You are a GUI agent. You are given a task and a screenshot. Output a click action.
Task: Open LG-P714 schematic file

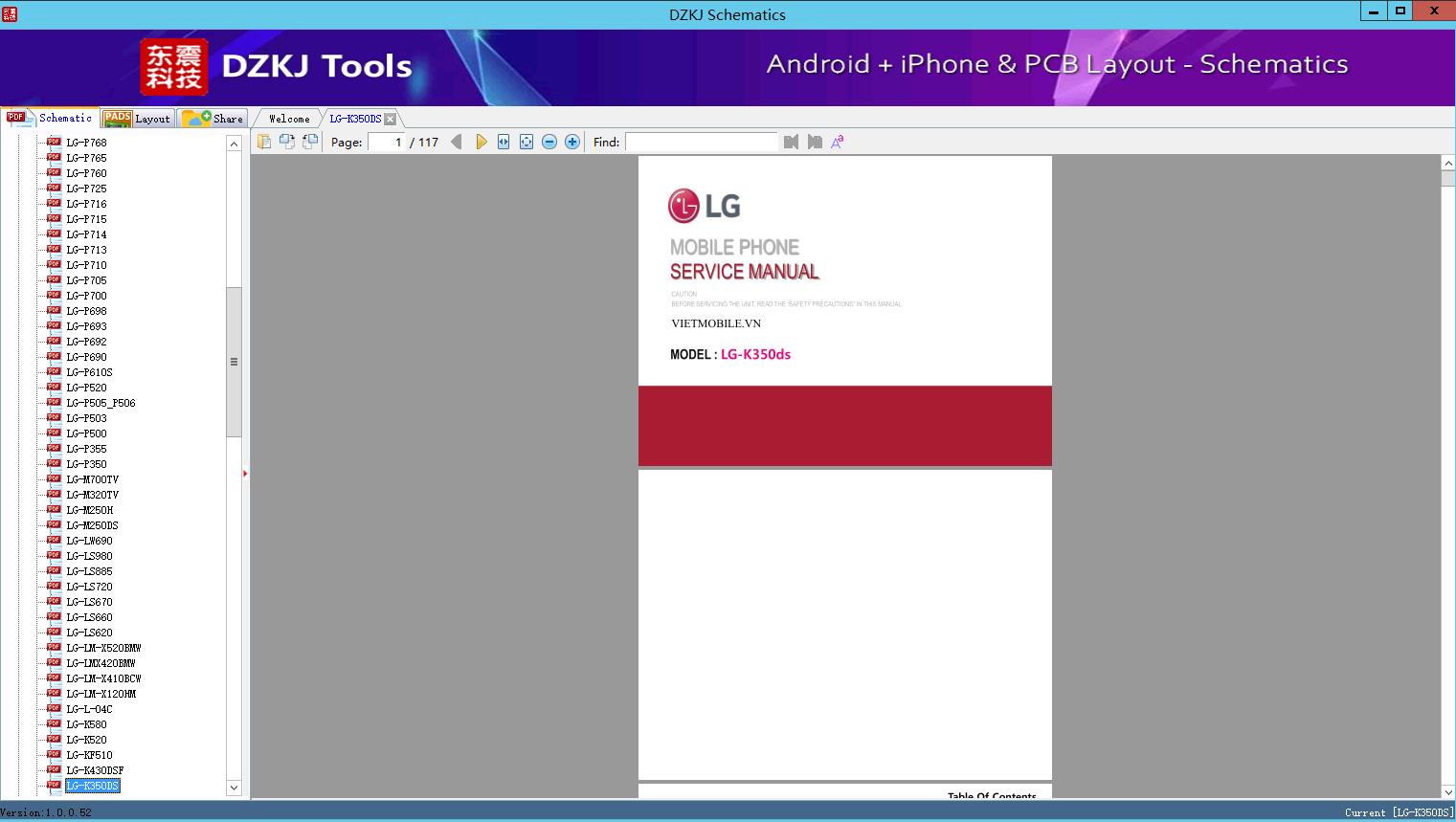86,234
